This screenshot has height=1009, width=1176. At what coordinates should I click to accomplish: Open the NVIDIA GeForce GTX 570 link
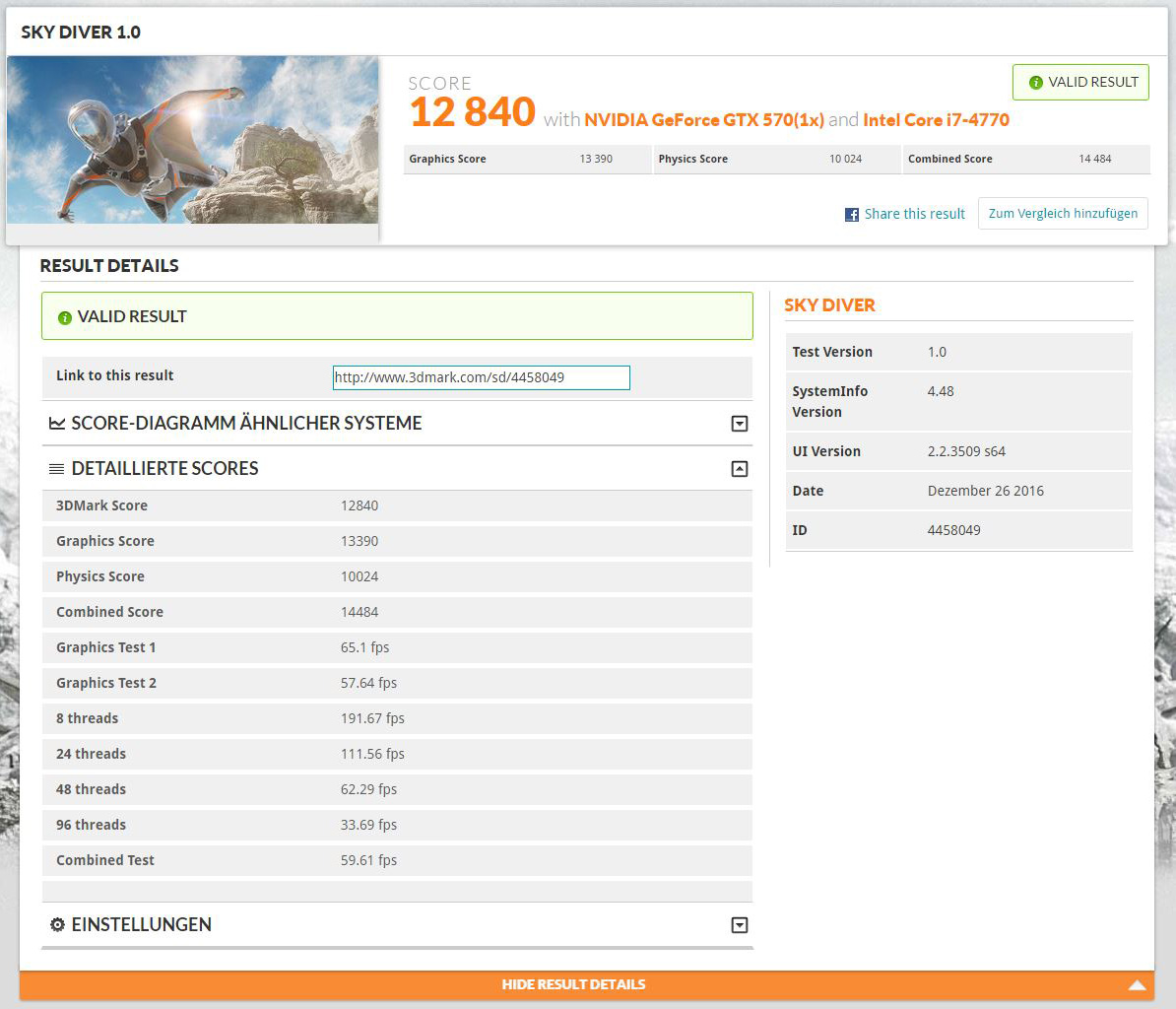point(703,120)
